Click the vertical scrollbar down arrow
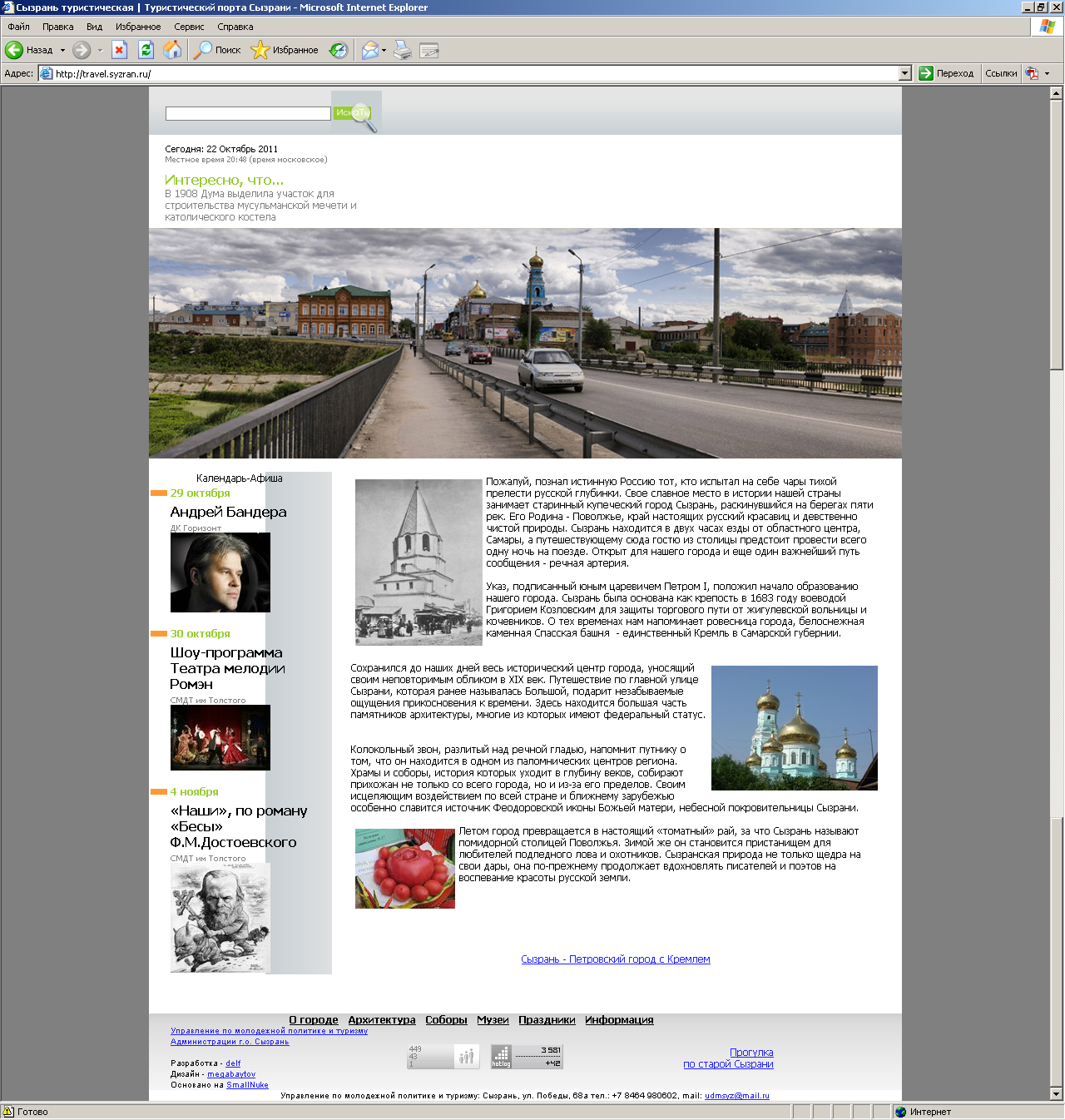Image resolution: width=1065 pixels, height=1120 pixels. click(x=1057, y=1094)
